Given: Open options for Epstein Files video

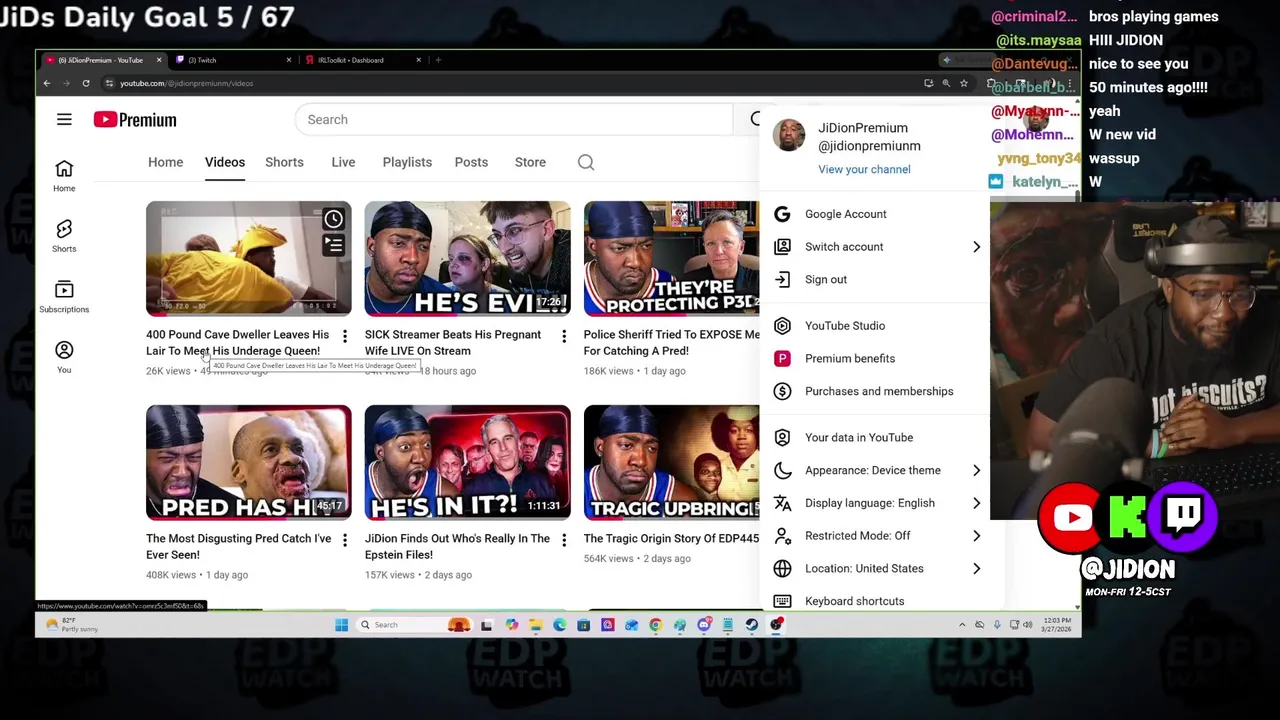Looking at the screenshot, I should click(x=564, y=540).
